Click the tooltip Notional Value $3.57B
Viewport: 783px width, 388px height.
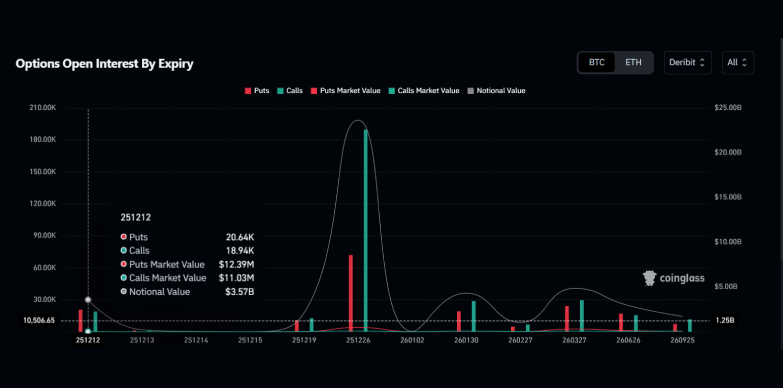(240, 292)
